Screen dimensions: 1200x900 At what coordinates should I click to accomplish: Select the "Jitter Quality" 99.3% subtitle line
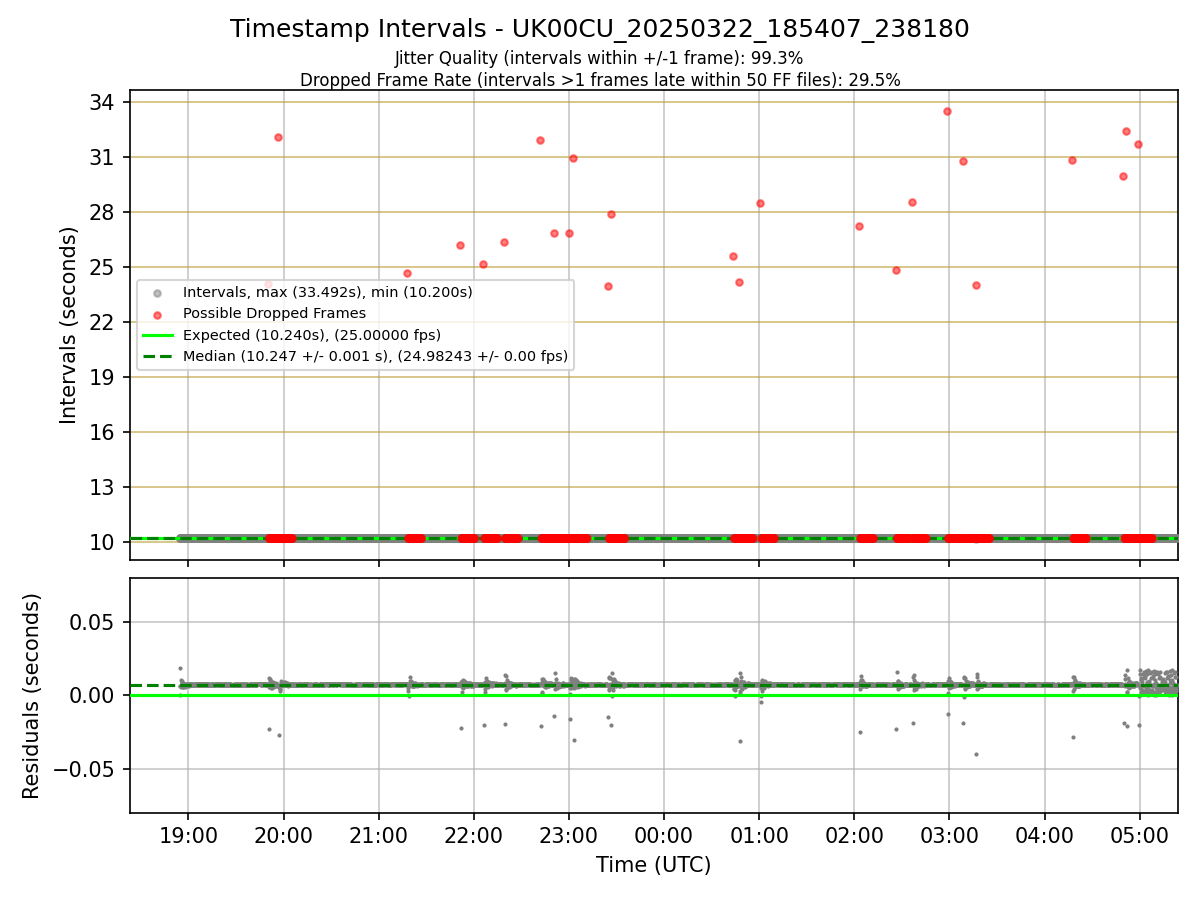pyautogui.click(x=599, y=58)
